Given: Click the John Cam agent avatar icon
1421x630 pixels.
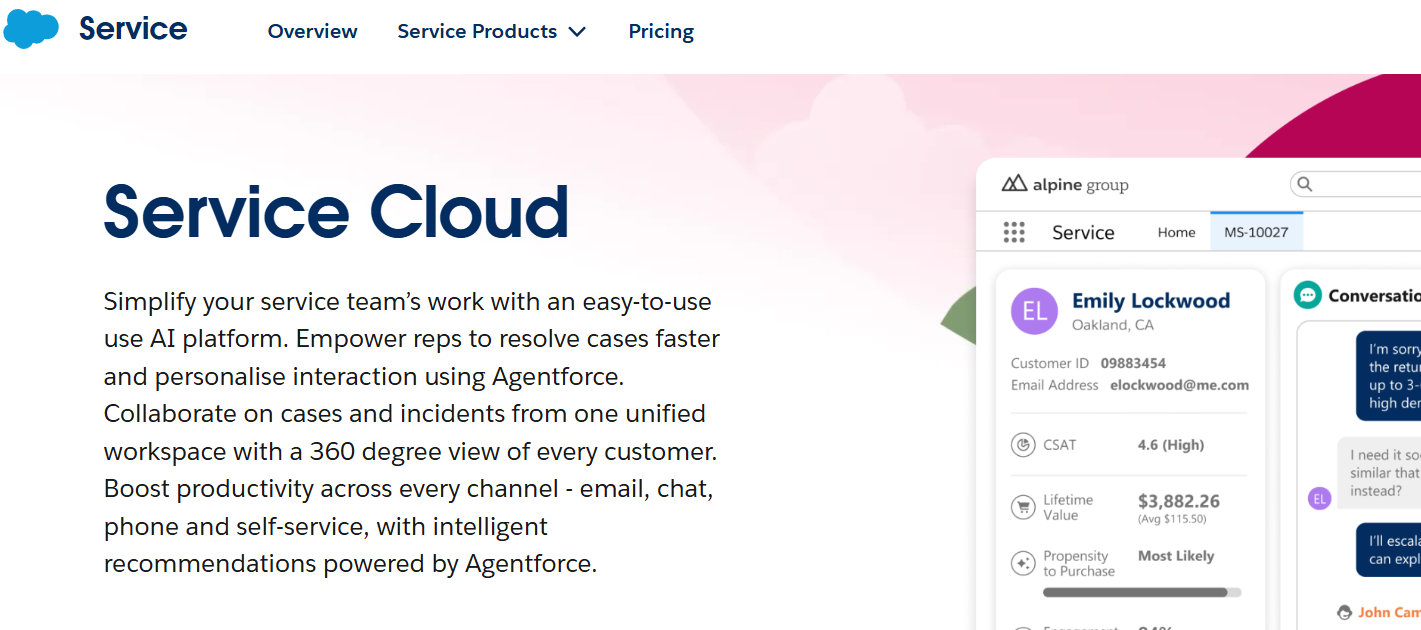Looking at the screenshot, I should tap(1344, 612).
